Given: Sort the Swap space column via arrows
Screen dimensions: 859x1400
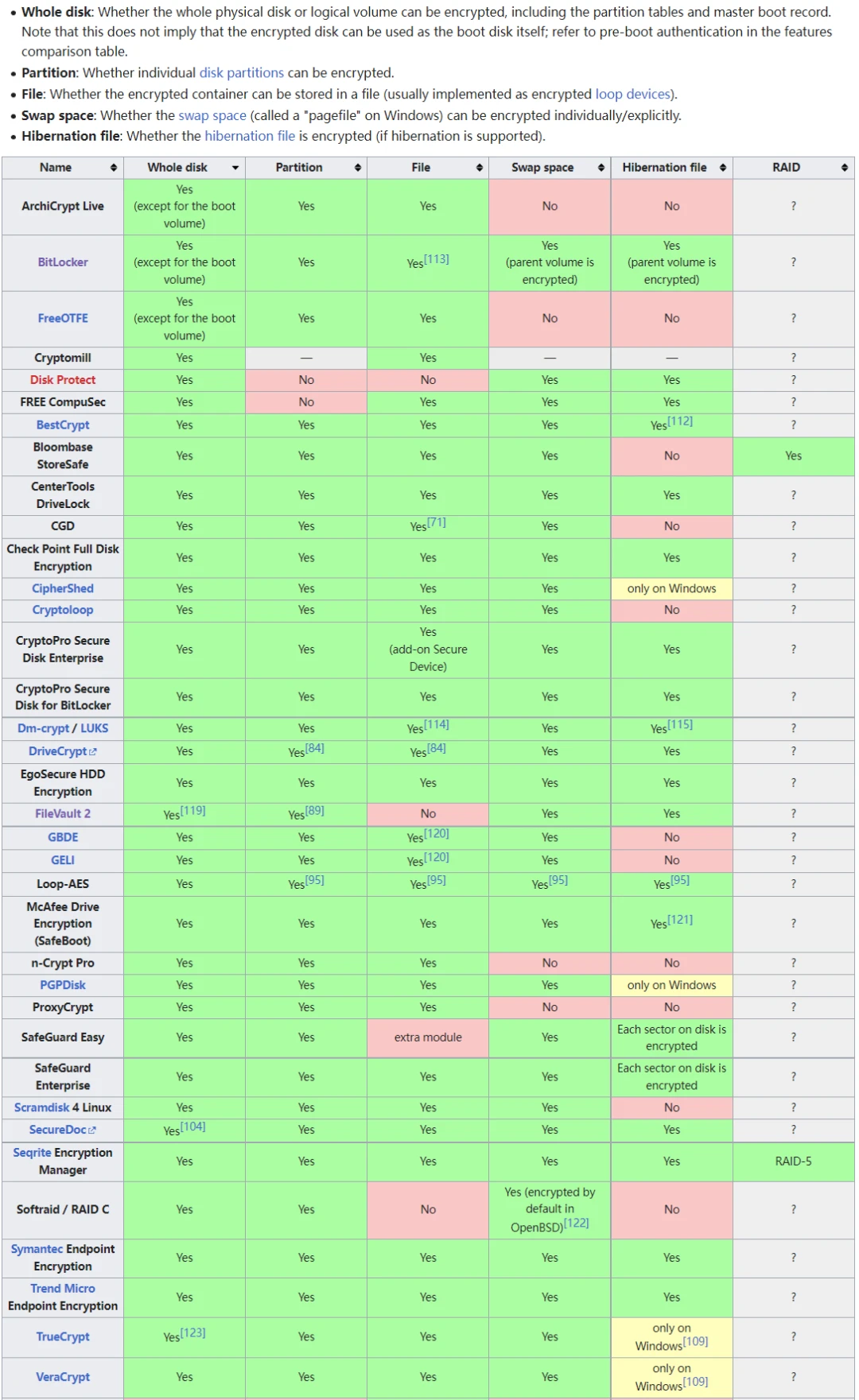Looking at the screenshot, I should point(601,168).
